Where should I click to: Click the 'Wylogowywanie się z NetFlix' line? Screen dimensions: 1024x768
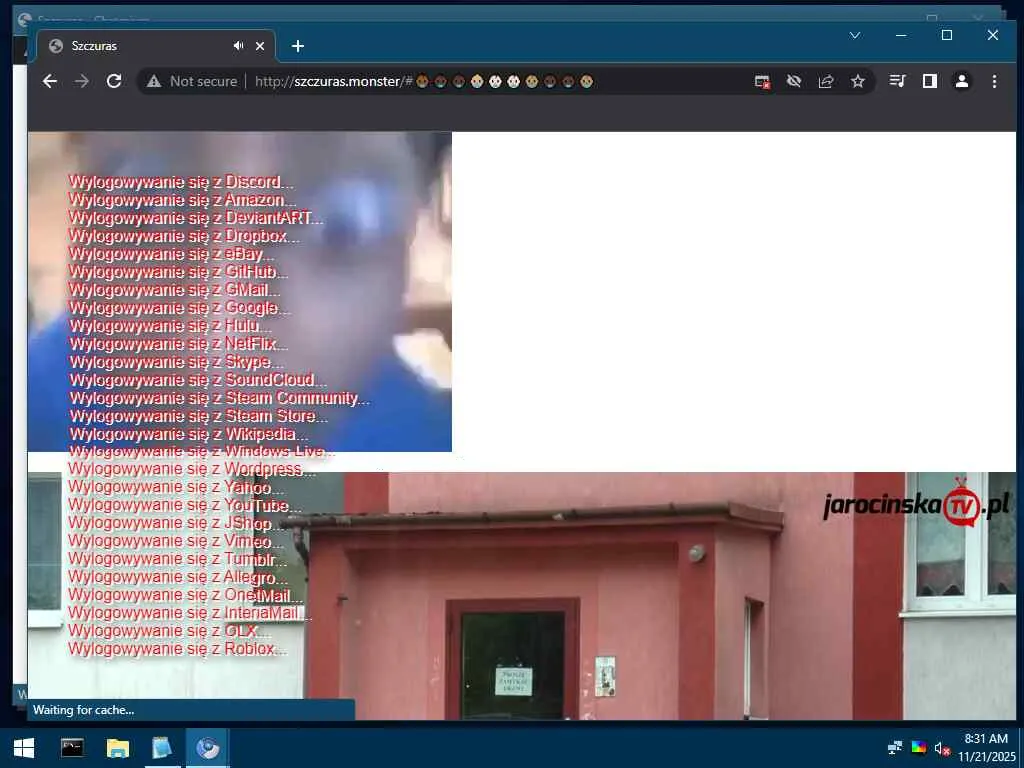click(x=178, y=344)
